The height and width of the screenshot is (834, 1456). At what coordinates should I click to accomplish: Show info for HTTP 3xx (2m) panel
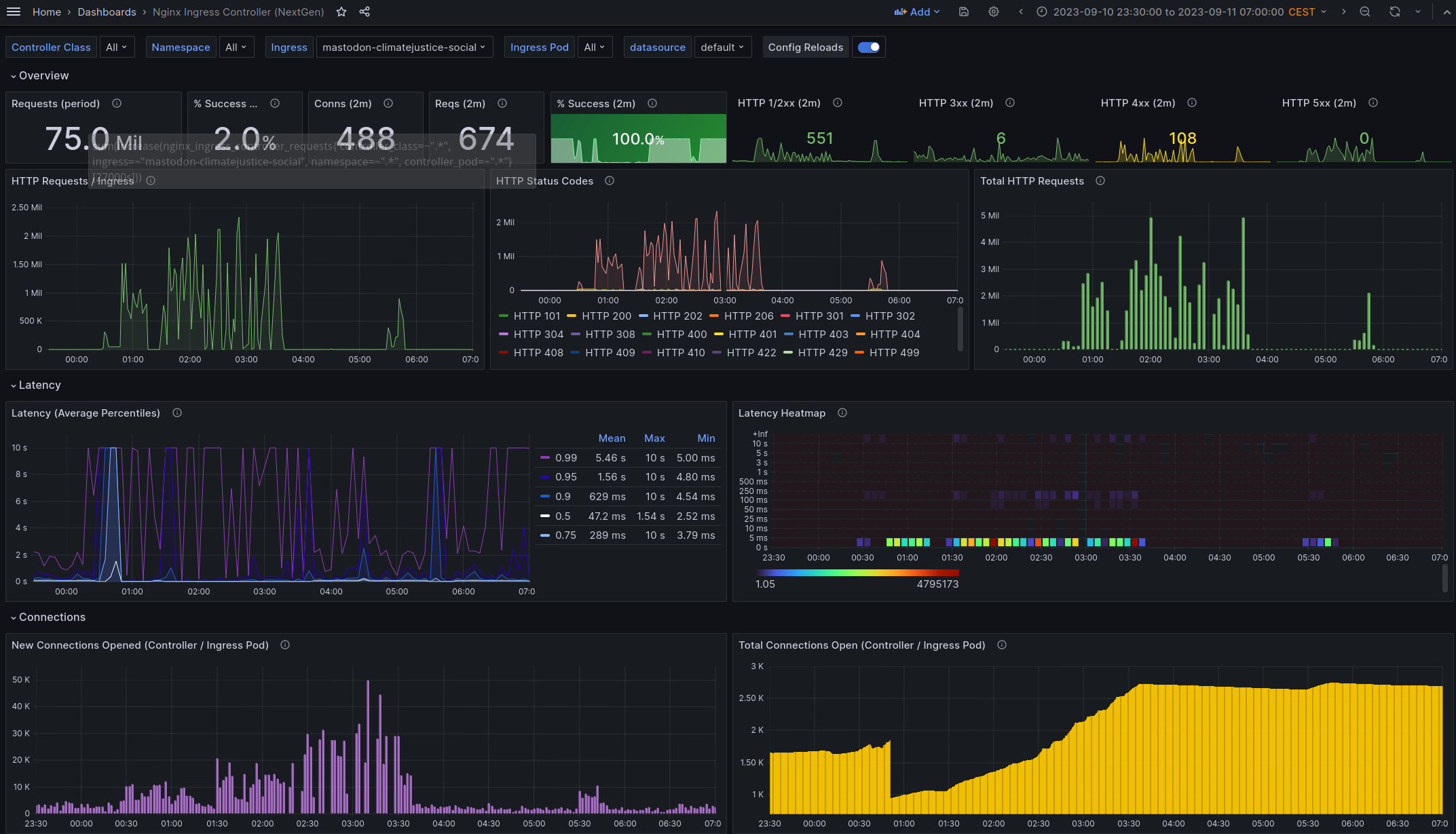(1010, 102)
